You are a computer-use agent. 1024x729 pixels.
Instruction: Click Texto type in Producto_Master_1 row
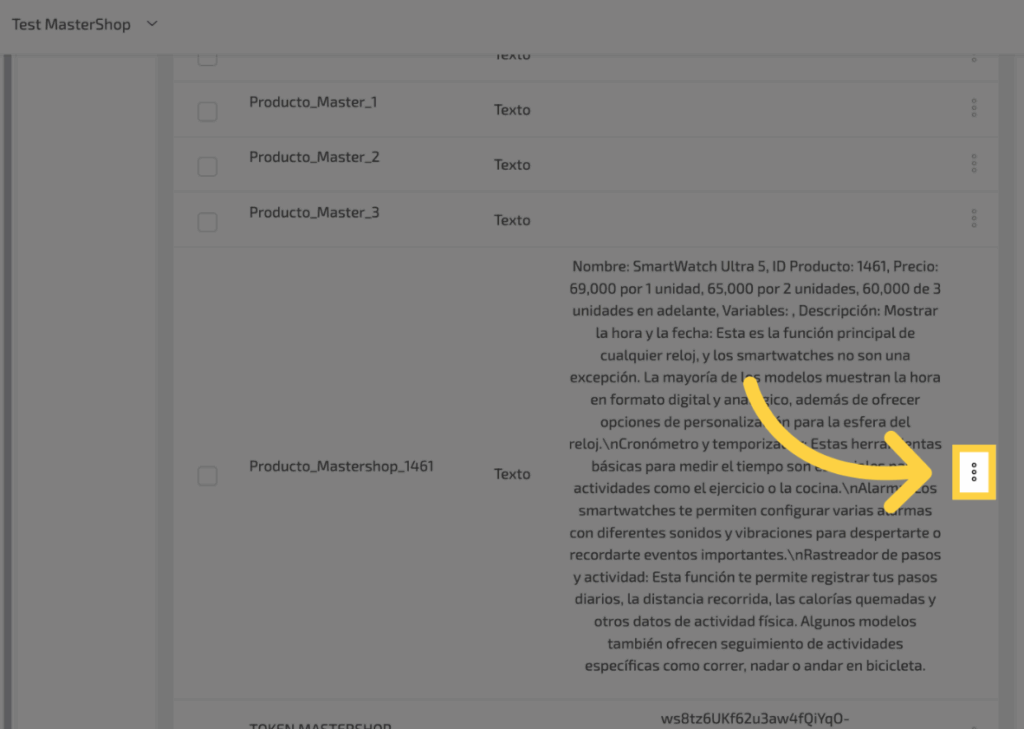click(512, 110)
